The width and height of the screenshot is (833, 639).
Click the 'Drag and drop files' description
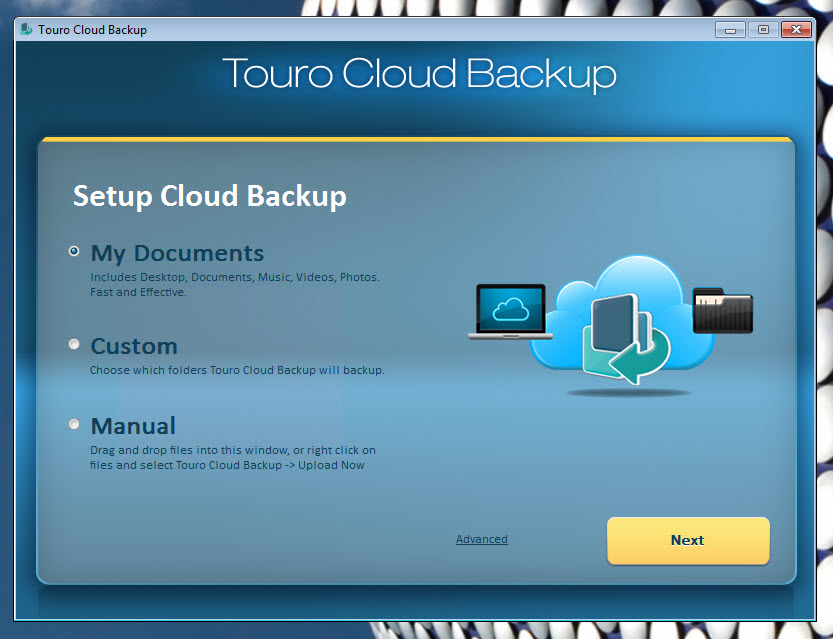coord(233,457)
